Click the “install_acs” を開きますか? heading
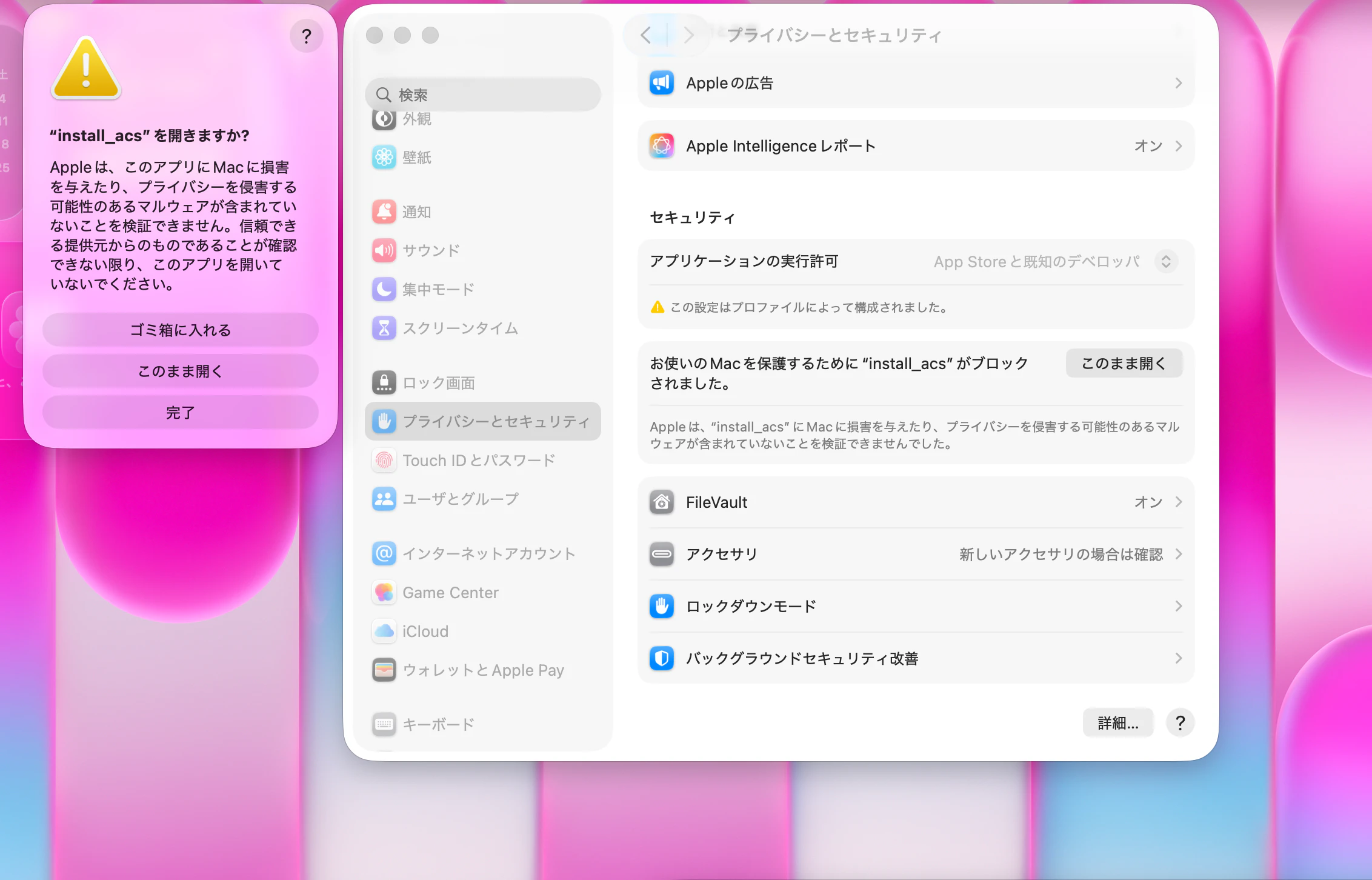The image size is (1372, 880). tap(150, 135)
